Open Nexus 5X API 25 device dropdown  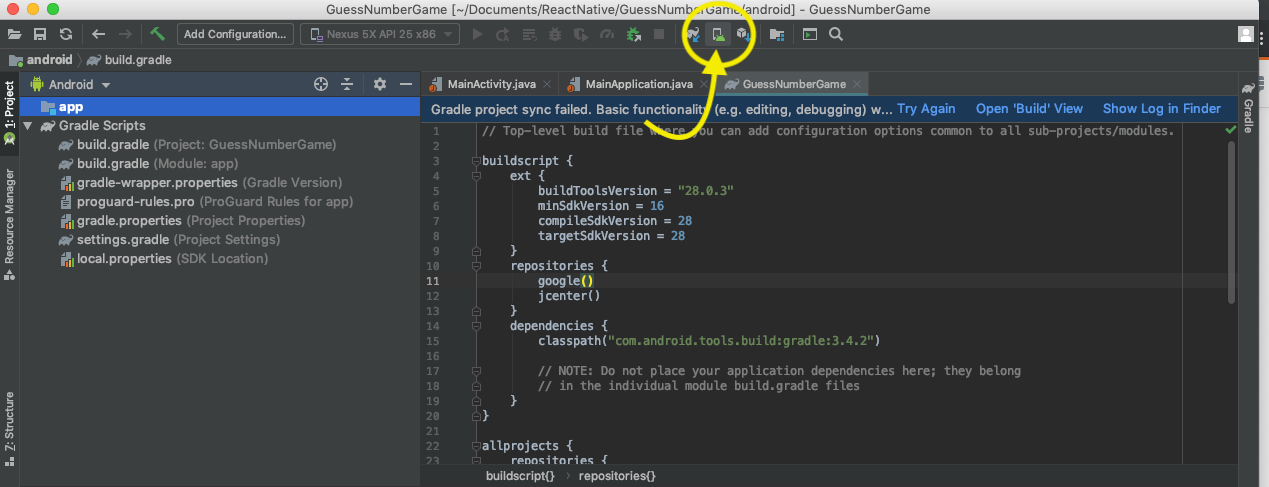380,34
